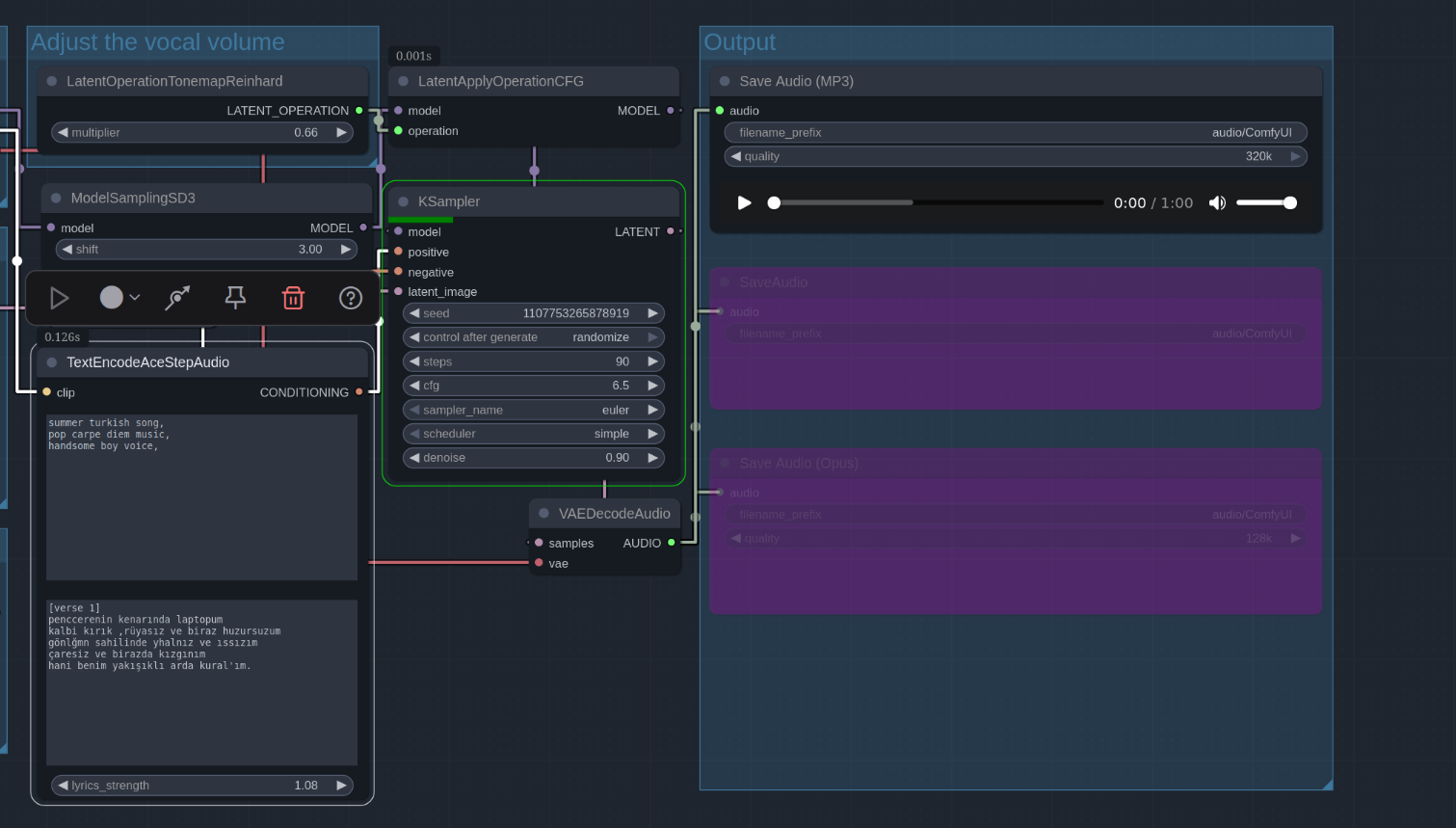Collapse the KSampler node via its title dot
Screen dimensions: 1456x828
click(x=404, y=202)
